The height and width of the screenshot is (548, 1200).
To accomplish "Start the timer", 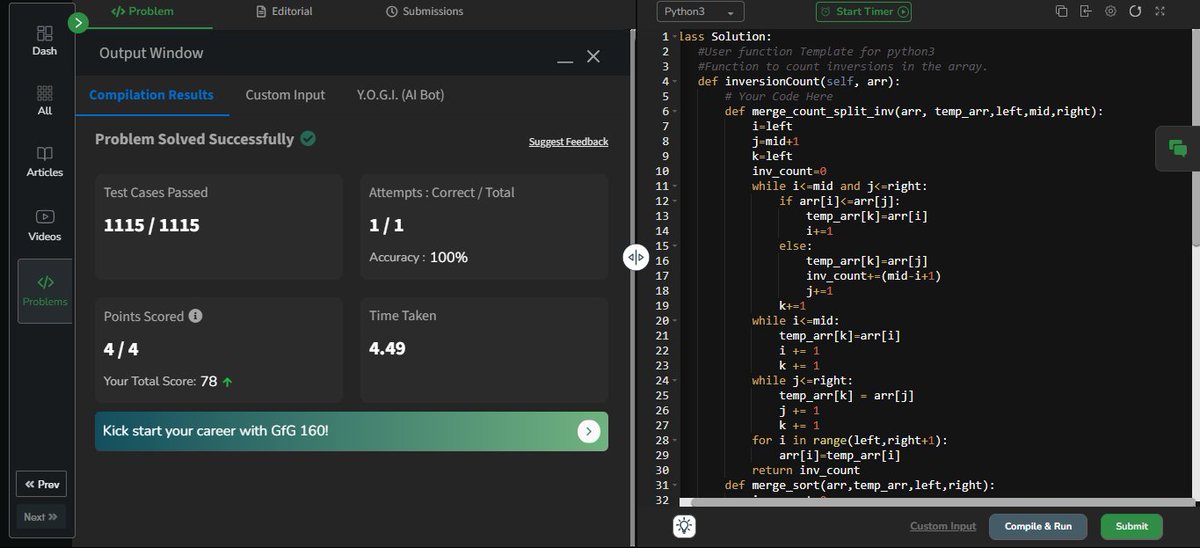I will coord(864,12).
